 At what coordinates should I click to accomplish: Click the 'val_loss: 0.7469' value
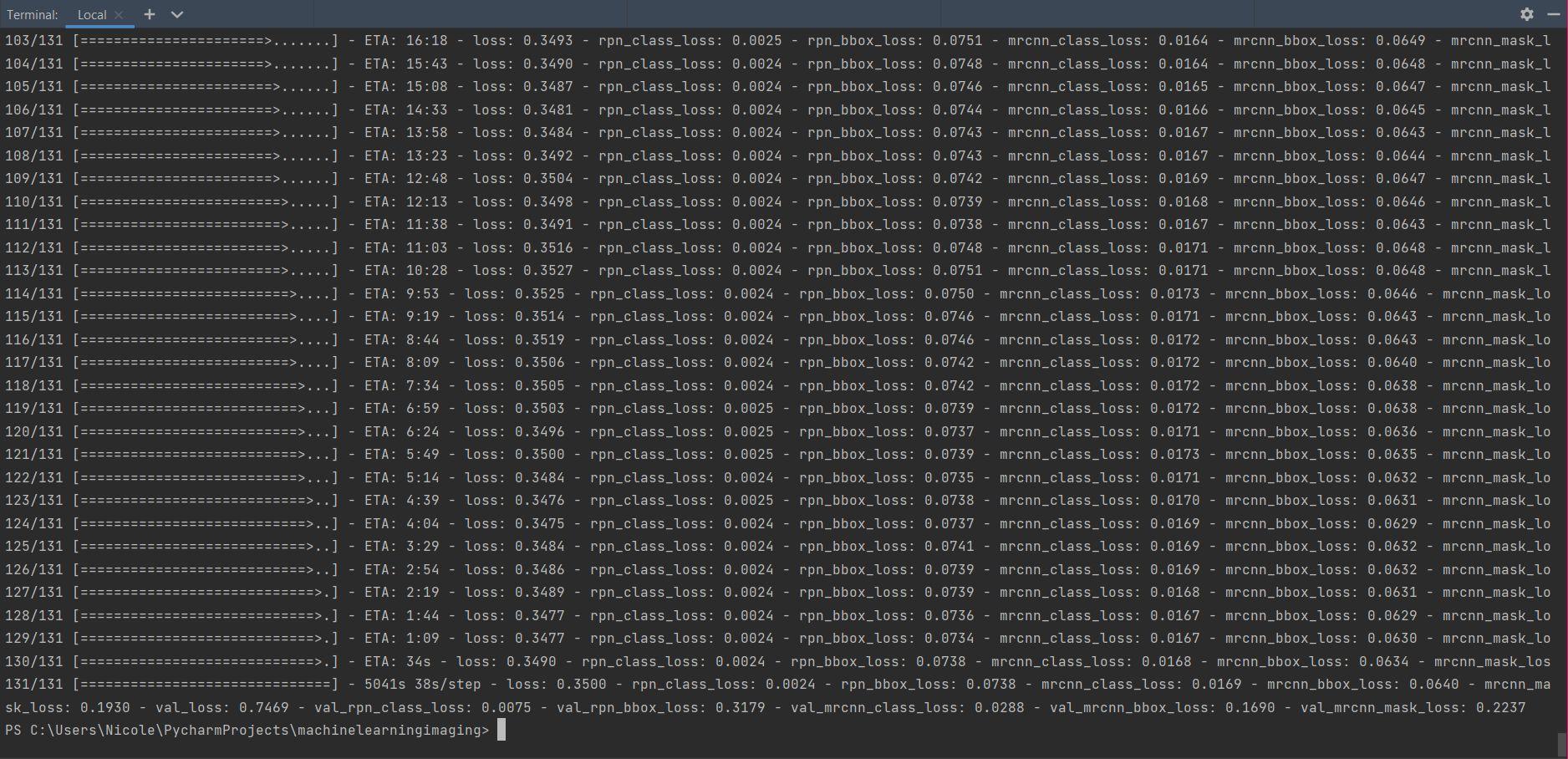coord(222,707)
